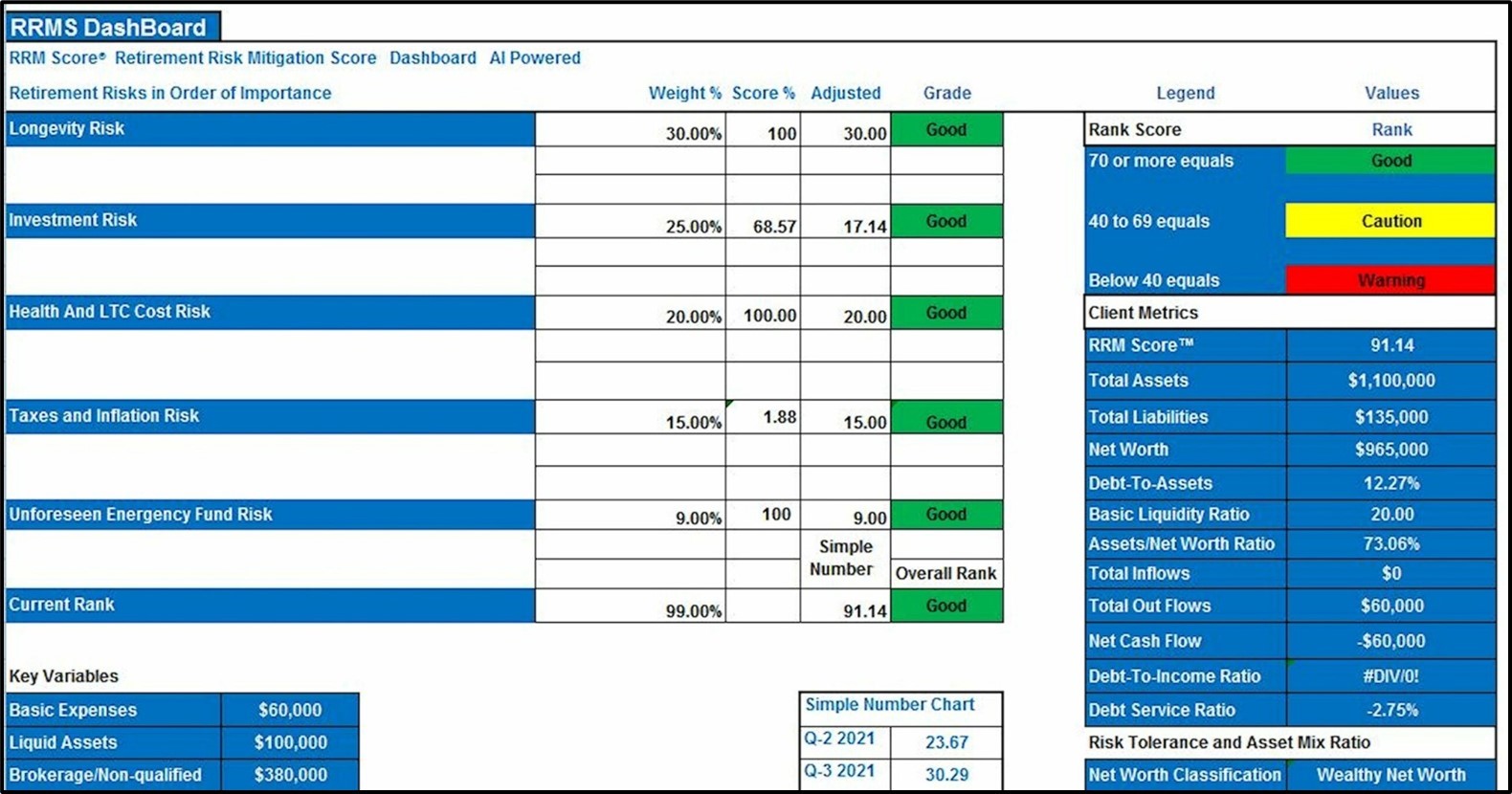Select the Total Inflows value $0

(x=1391, y=574)
